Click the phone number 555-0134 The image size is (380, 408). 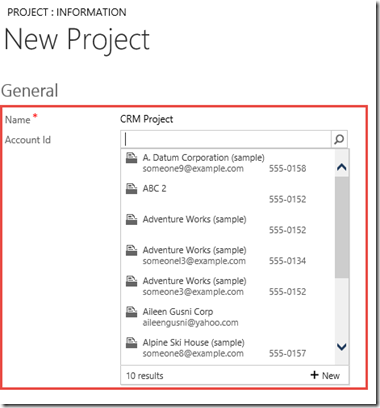[x=288, y=261]
